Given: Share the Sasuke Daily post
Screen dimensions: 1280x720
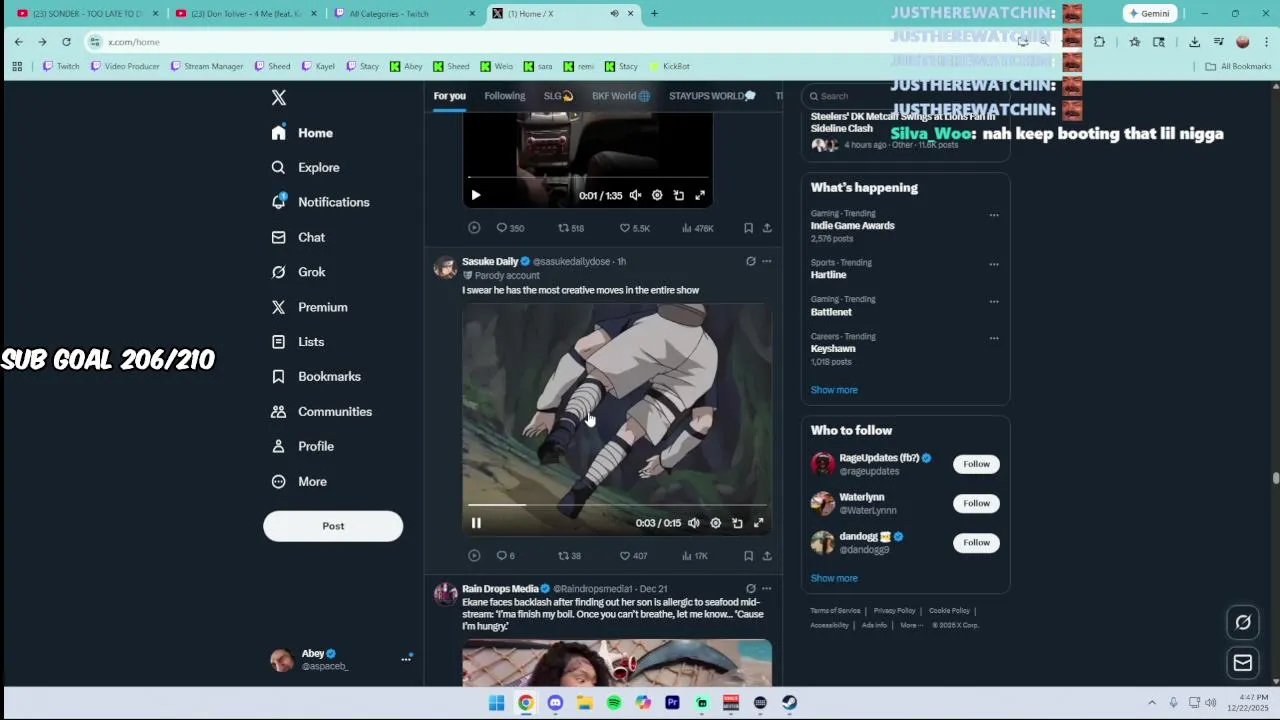Looking at the screenshot, I should [x=767, y=556].
